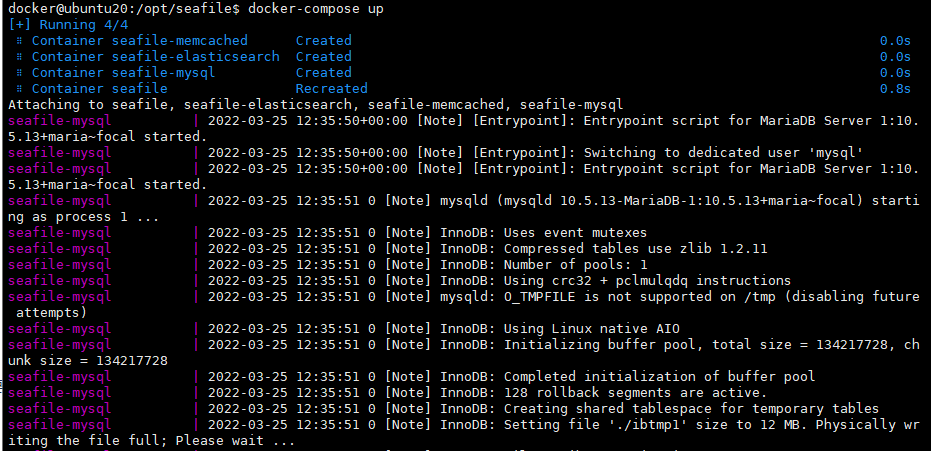The height and width of the screenshot is (451, 931).
Task: Click the Attaching to seafile line
Action: coord(315,105)
